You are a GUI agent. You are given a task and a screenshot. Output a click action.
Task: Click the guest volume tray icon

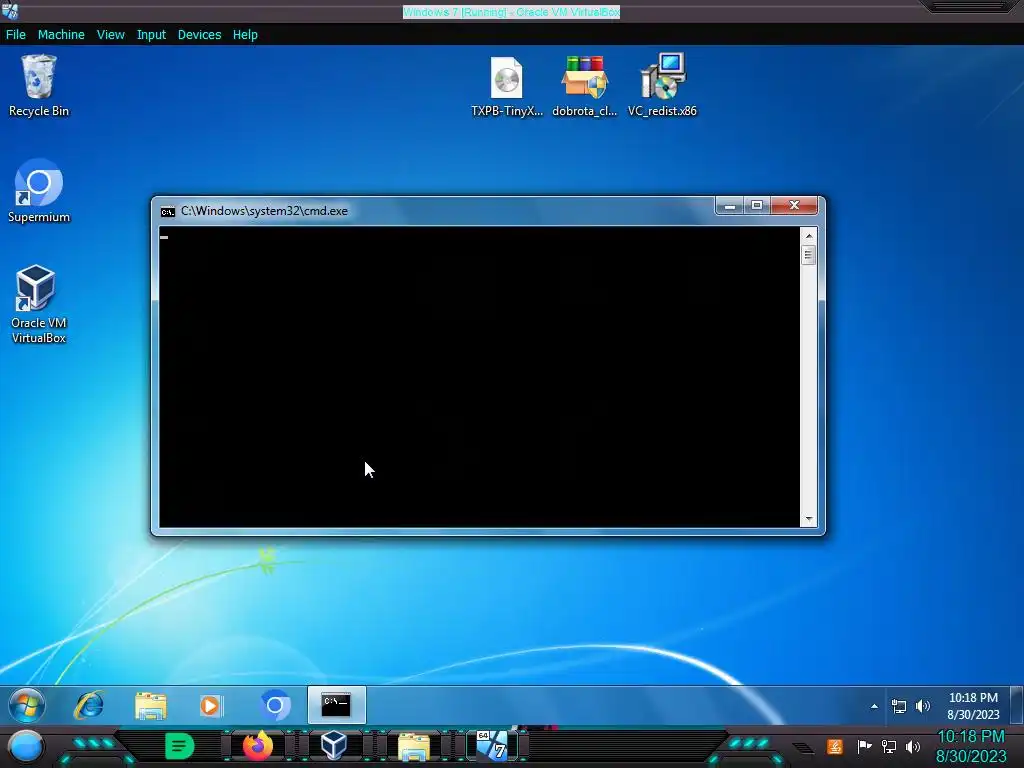click(923, 706)
